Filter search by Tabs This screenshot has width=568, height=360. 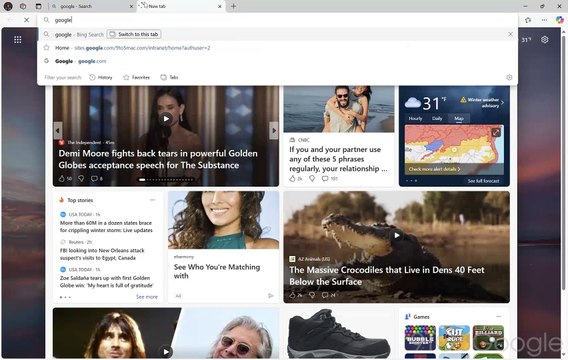[x=170, y=77]
